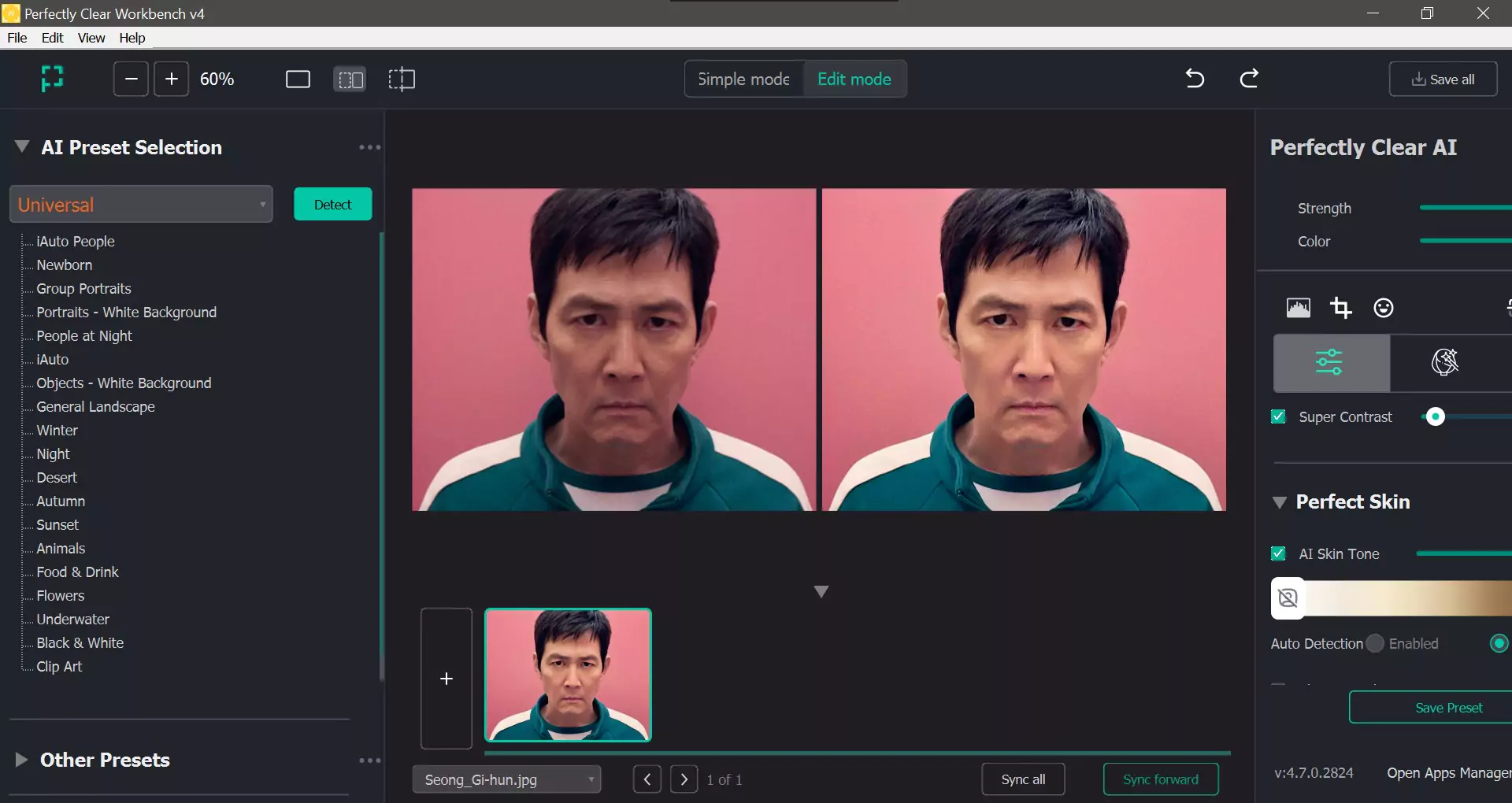1512x803 pixels.
Task: Adjust the Color slider
Action: 1466,241
